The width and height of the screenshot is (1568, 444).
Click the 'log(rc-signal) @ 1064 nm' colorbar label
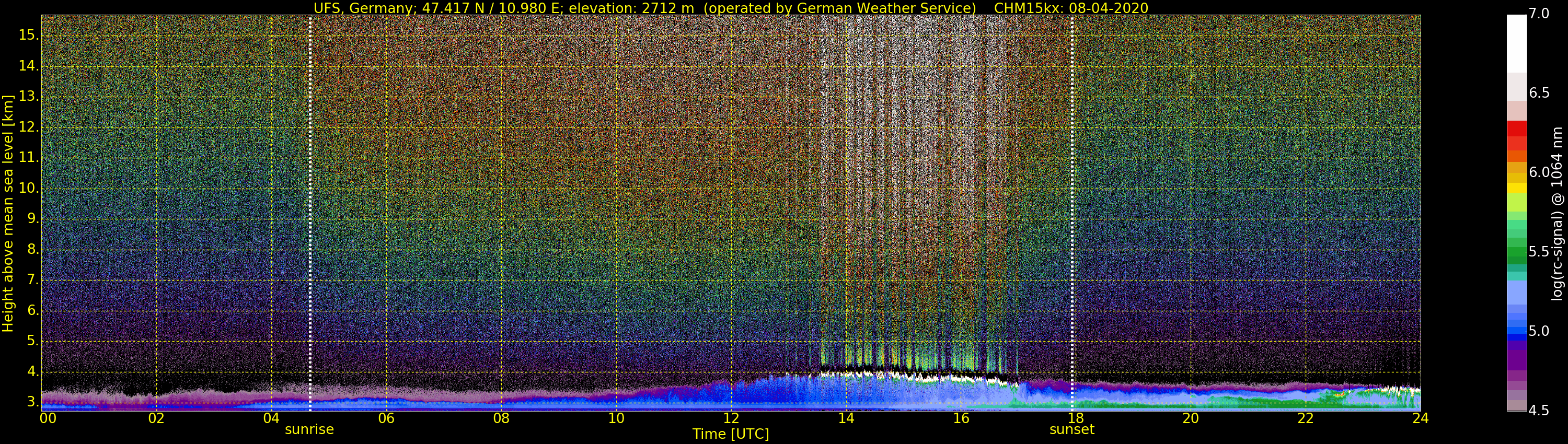1557,214
